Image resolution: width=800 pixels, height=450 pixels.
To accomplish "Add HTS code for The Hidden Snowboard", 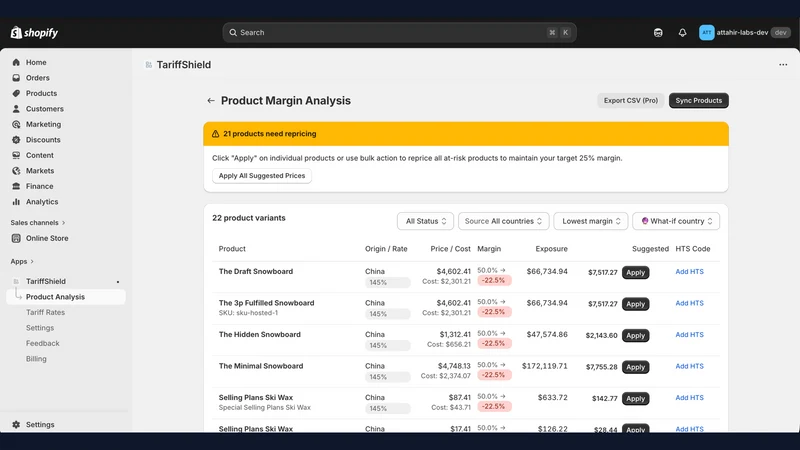I will pyautogui.click(x=689, y=335).
